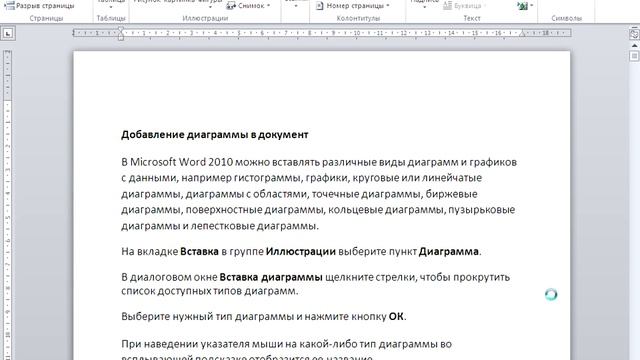Click the bold word "Иллюстрации" in the document text
This screenshot has height=360, width=640.
point(300,251)
